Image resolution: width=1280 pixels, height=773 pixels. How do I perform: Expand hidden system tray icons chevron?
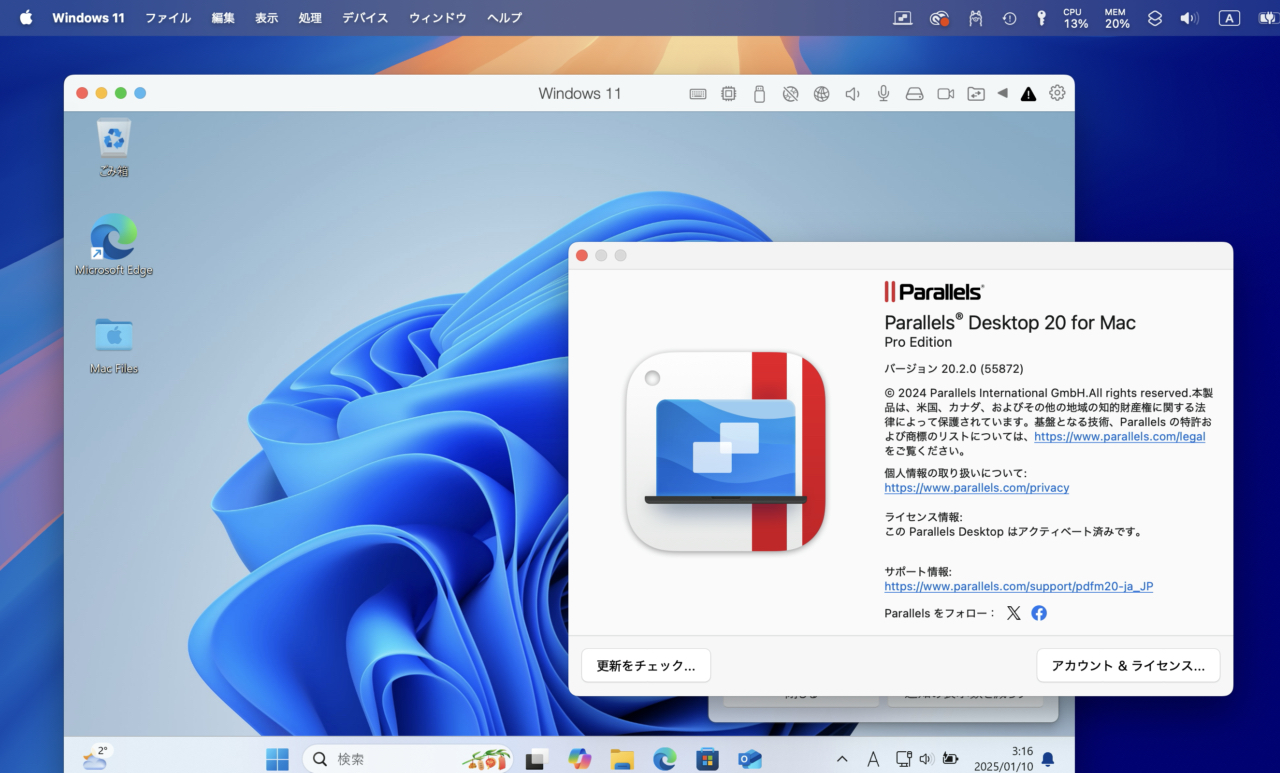pos(842,759)
